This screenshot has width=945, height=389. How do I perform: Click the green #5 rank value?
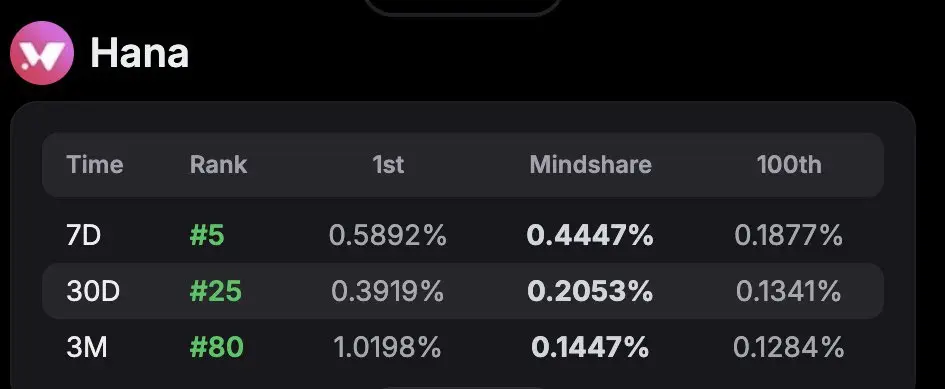(x=207, y=235)
